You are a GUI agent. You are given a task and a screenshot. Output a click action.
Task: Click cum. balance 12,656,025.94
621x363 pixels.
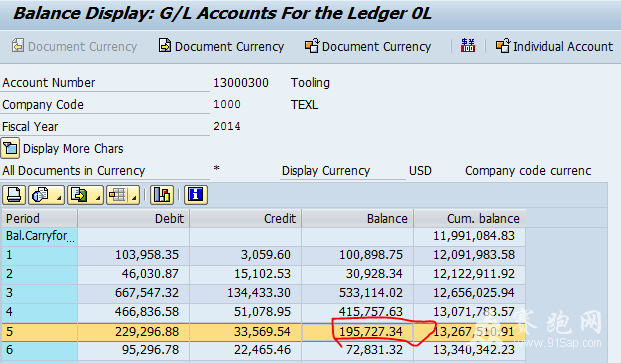click(474, 293)
